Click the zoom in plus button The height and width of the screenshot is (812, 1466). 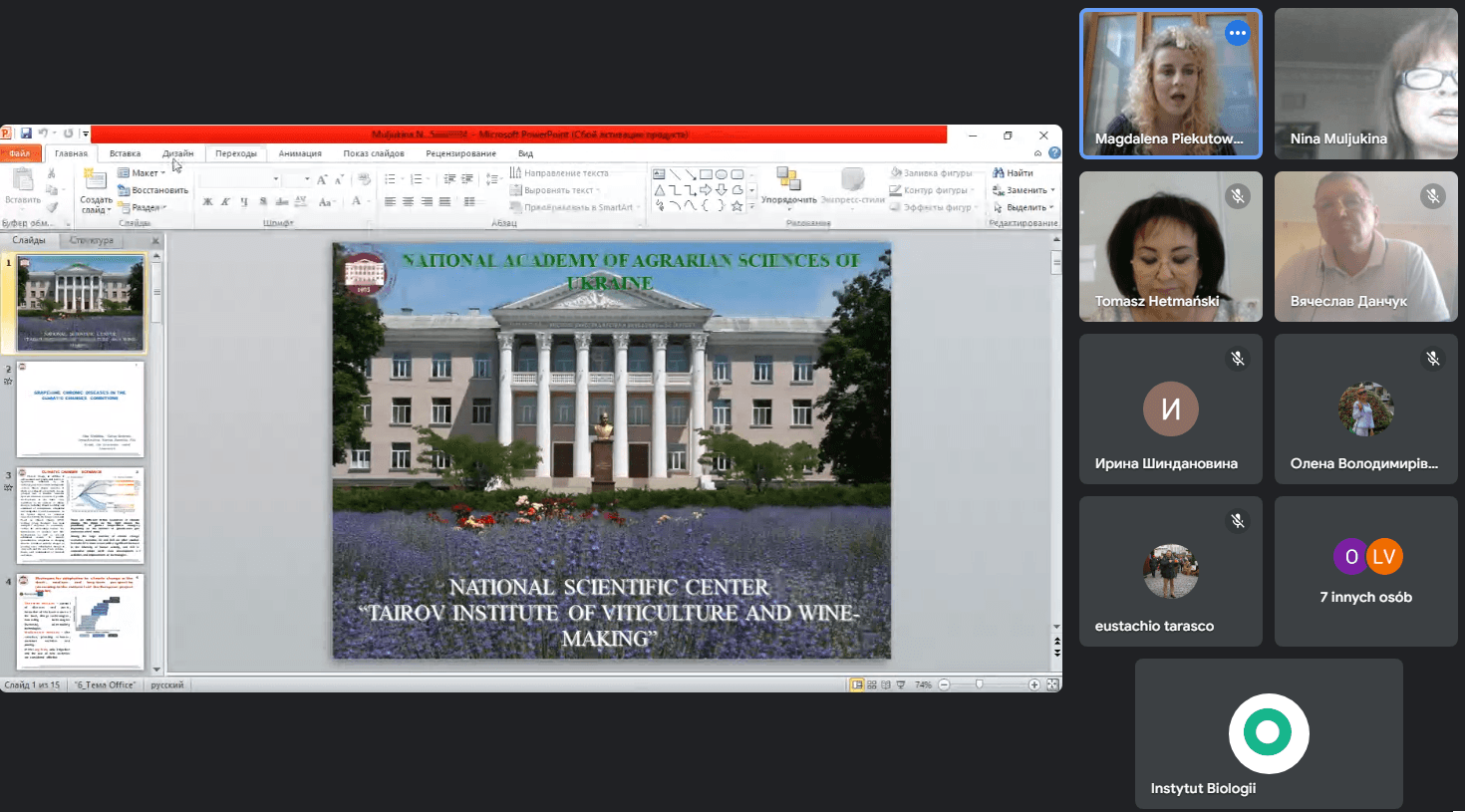click(x=1034, y=684)
